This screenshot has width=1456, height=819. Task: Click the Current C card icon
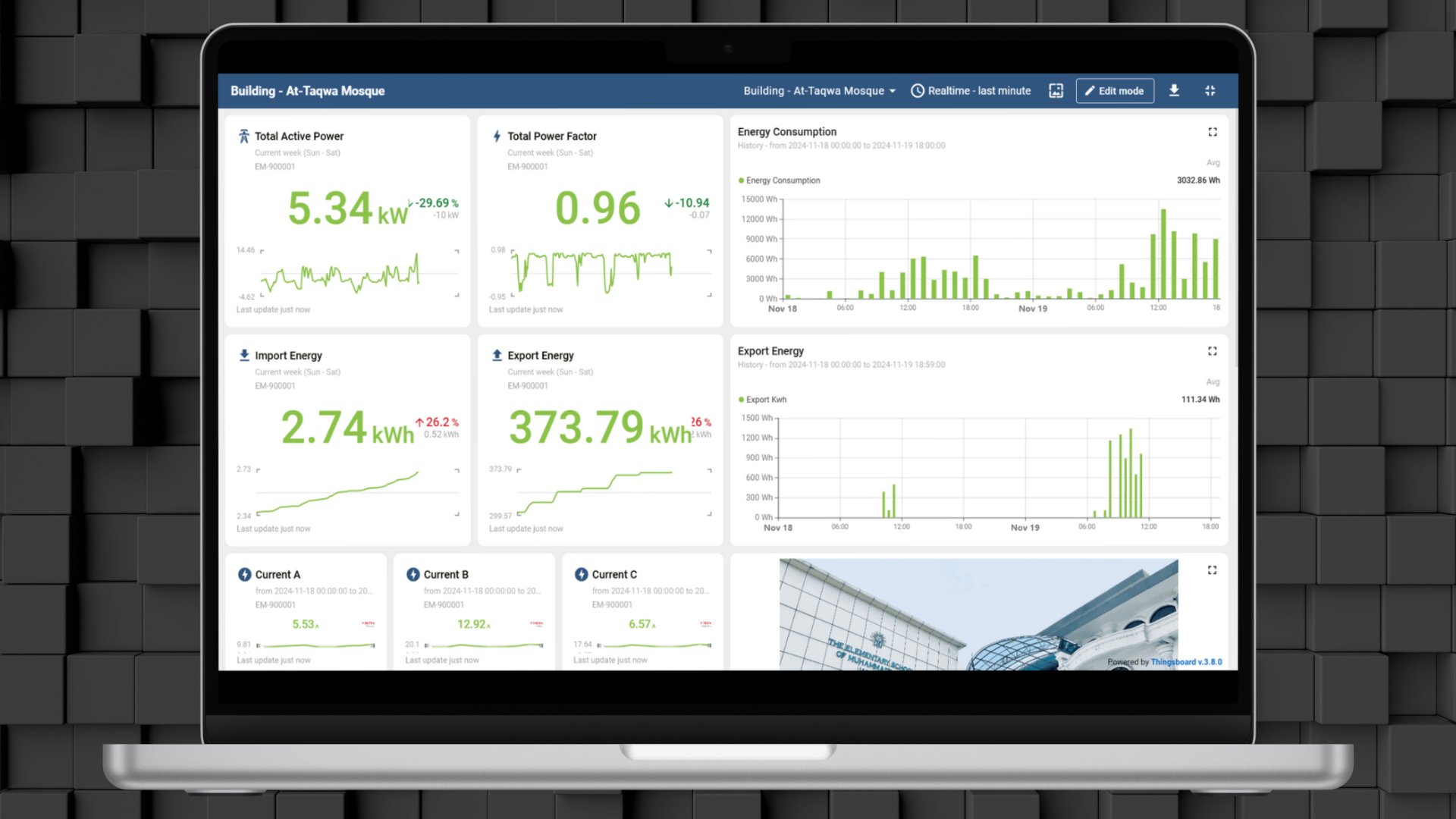(x=582, y=575)
